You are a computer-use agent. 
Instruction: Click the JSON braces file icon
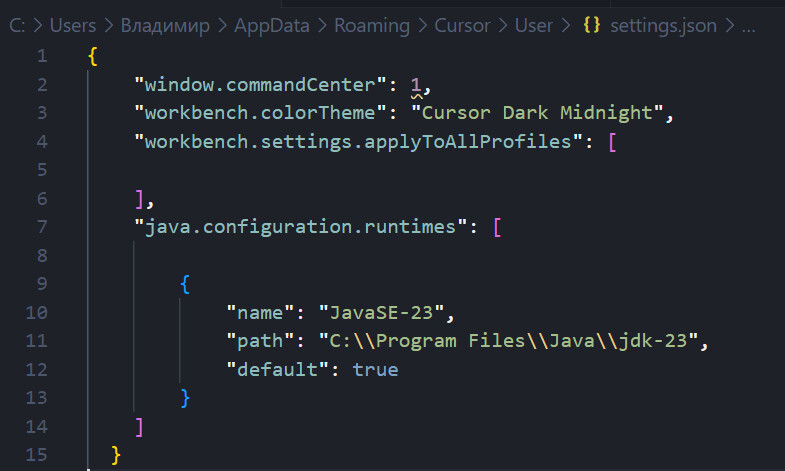pos(592,25)
